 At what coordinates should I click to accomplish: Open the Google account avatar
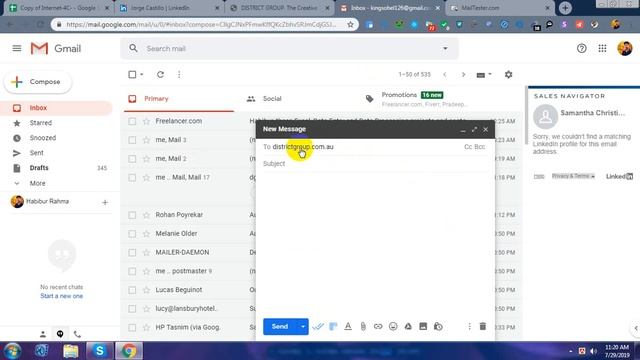[624, 49]
